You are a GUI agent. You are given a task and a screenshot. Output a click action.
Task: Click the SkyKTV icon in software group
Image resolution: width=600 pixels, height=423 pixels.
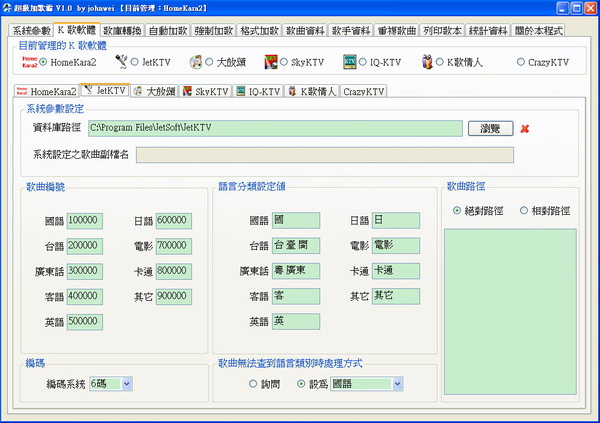[271, 62]
